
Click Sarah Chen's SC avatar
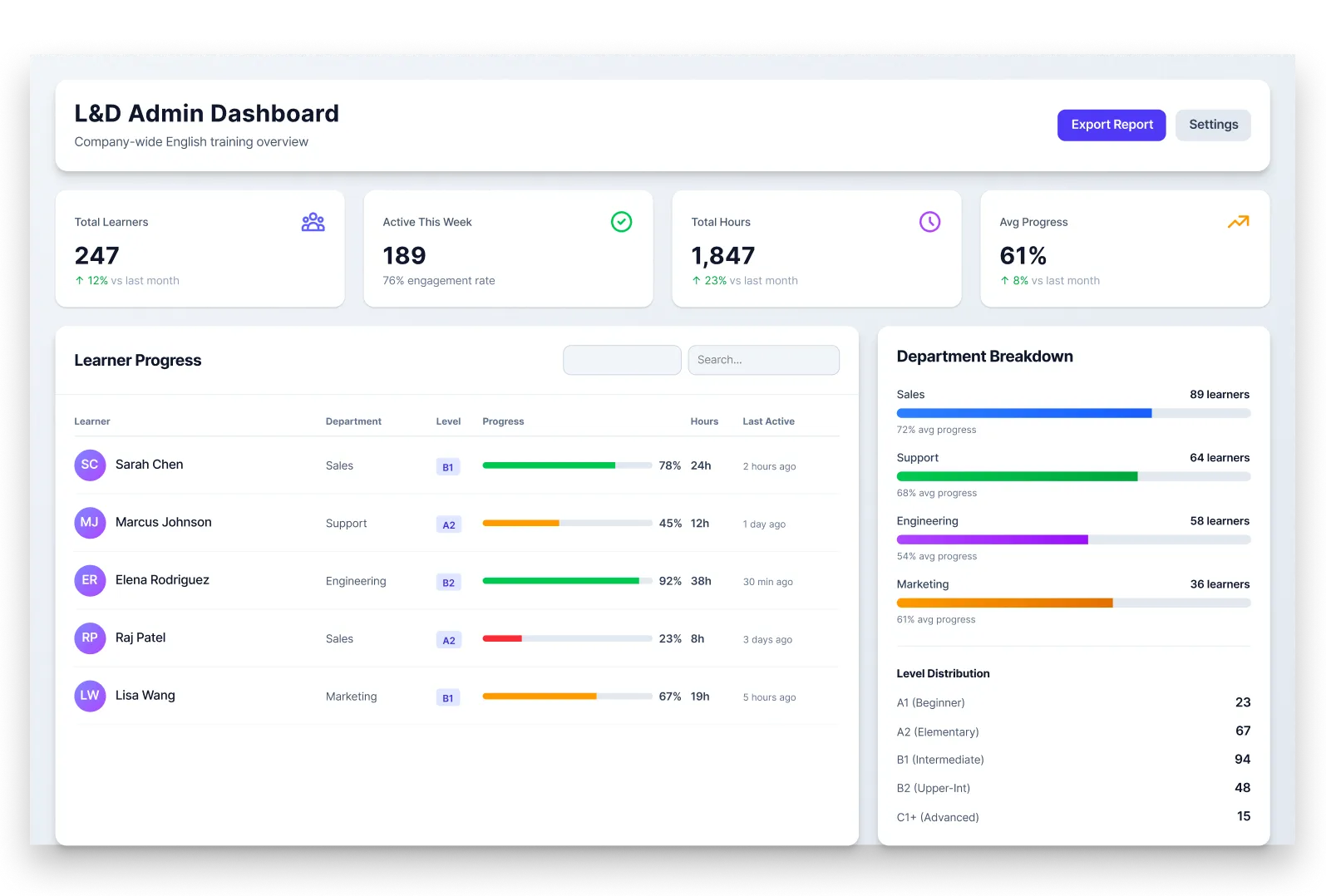[90, 465]
